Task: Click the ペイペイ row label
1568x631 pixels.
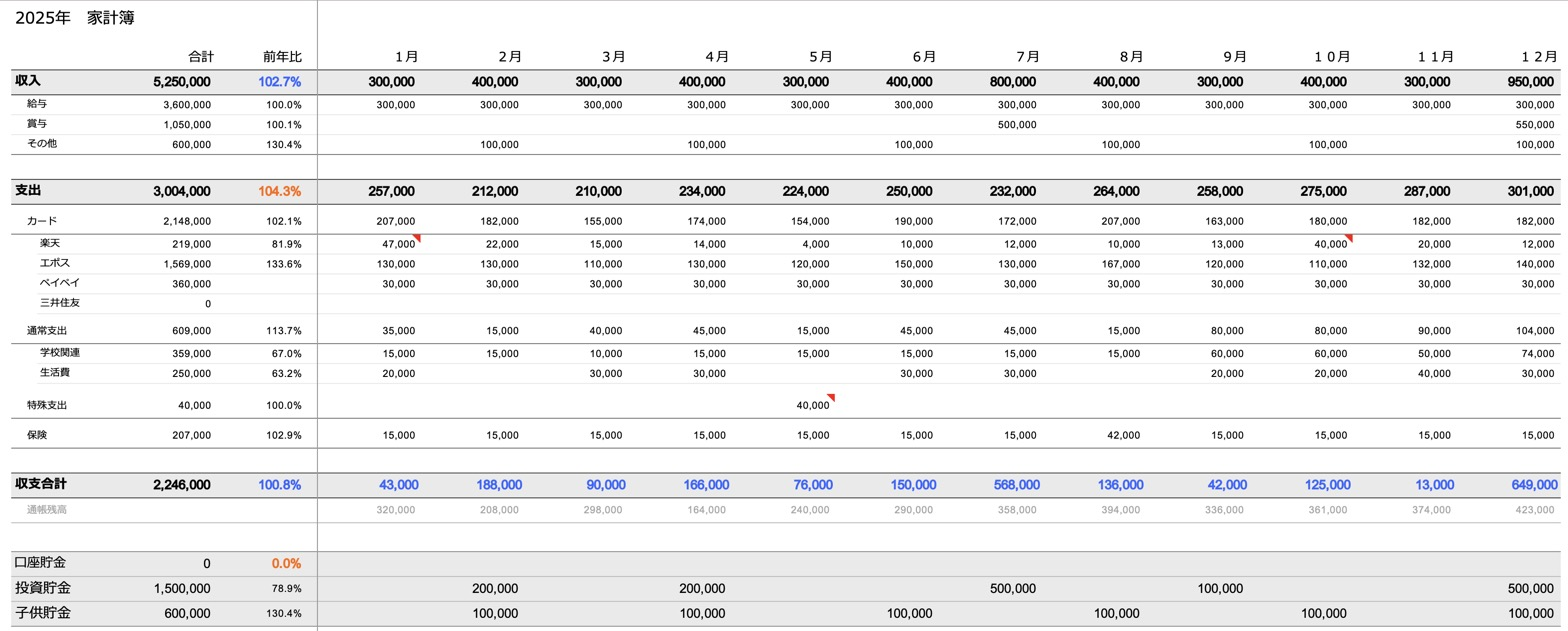Action: pos(60,283)
